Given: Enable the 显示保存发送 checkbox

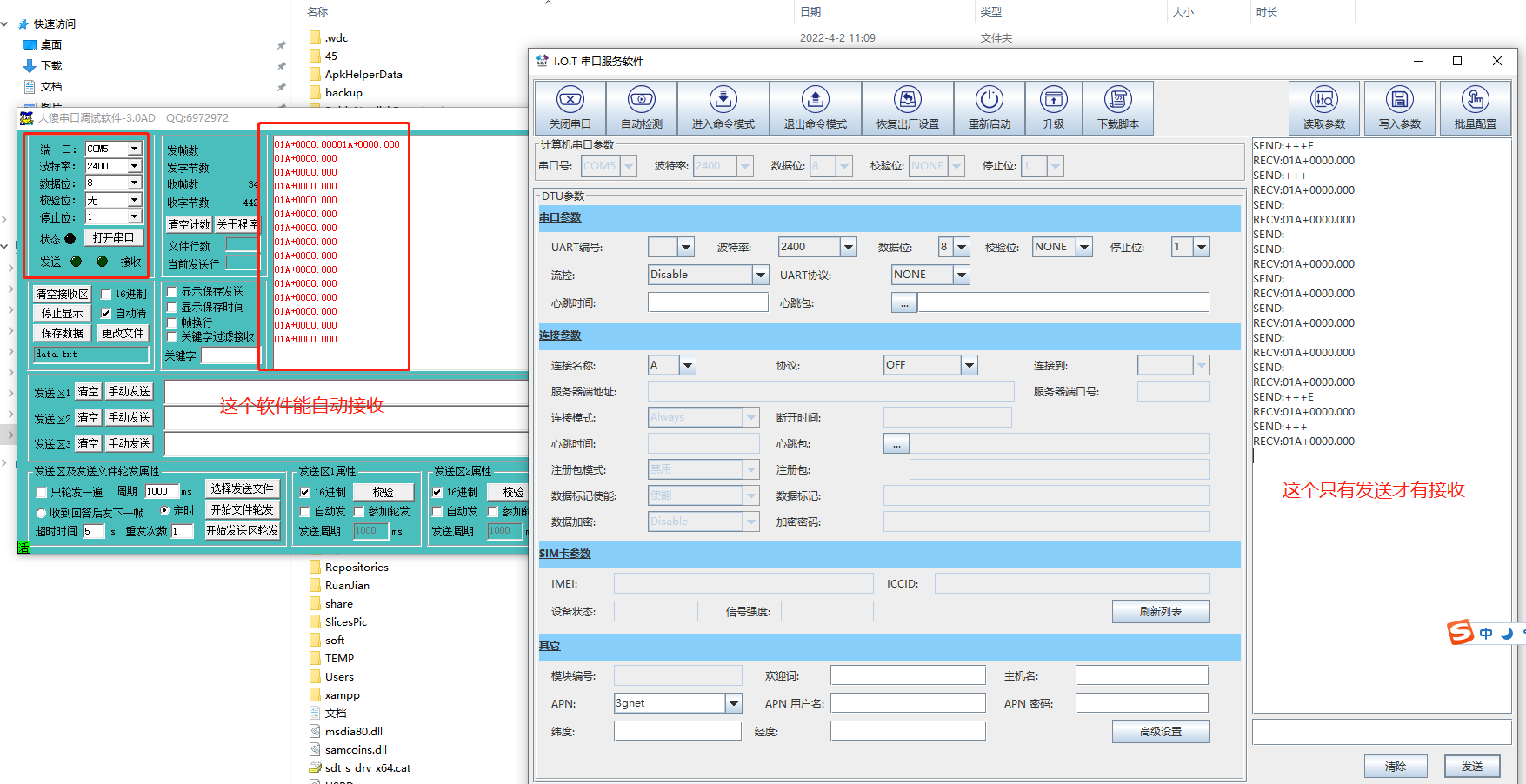Looking at the screenshot, I should pyautogui.click(x=172, y=292).
